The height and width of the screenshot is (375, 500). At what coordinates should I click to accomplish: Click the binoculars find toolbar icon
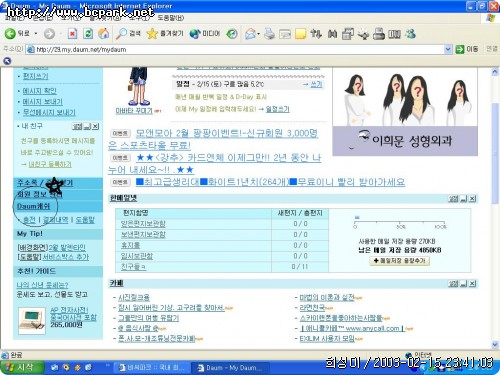(x=332, y=34)
